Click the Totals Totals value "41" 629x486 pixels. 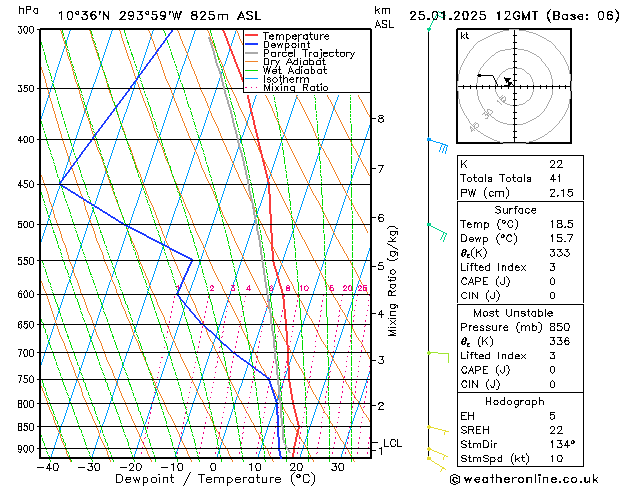coord(556,178)
